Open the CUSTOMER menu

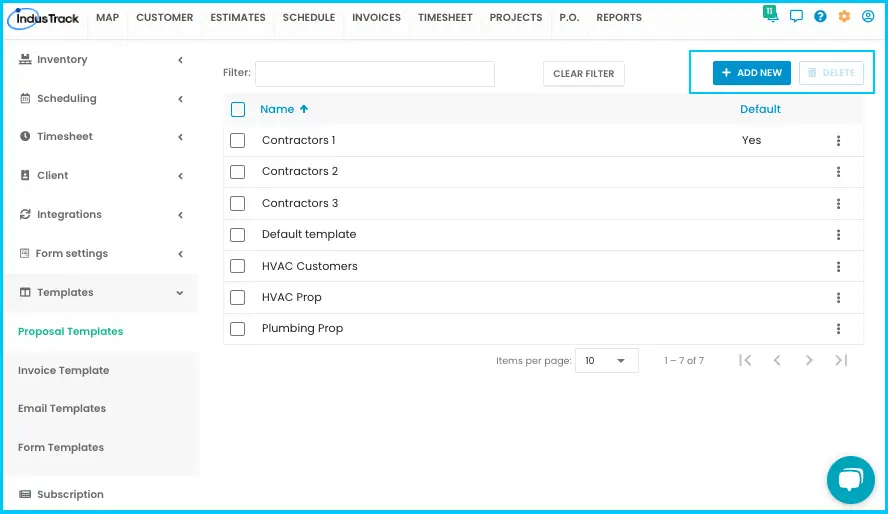click(x=164, y=18)
